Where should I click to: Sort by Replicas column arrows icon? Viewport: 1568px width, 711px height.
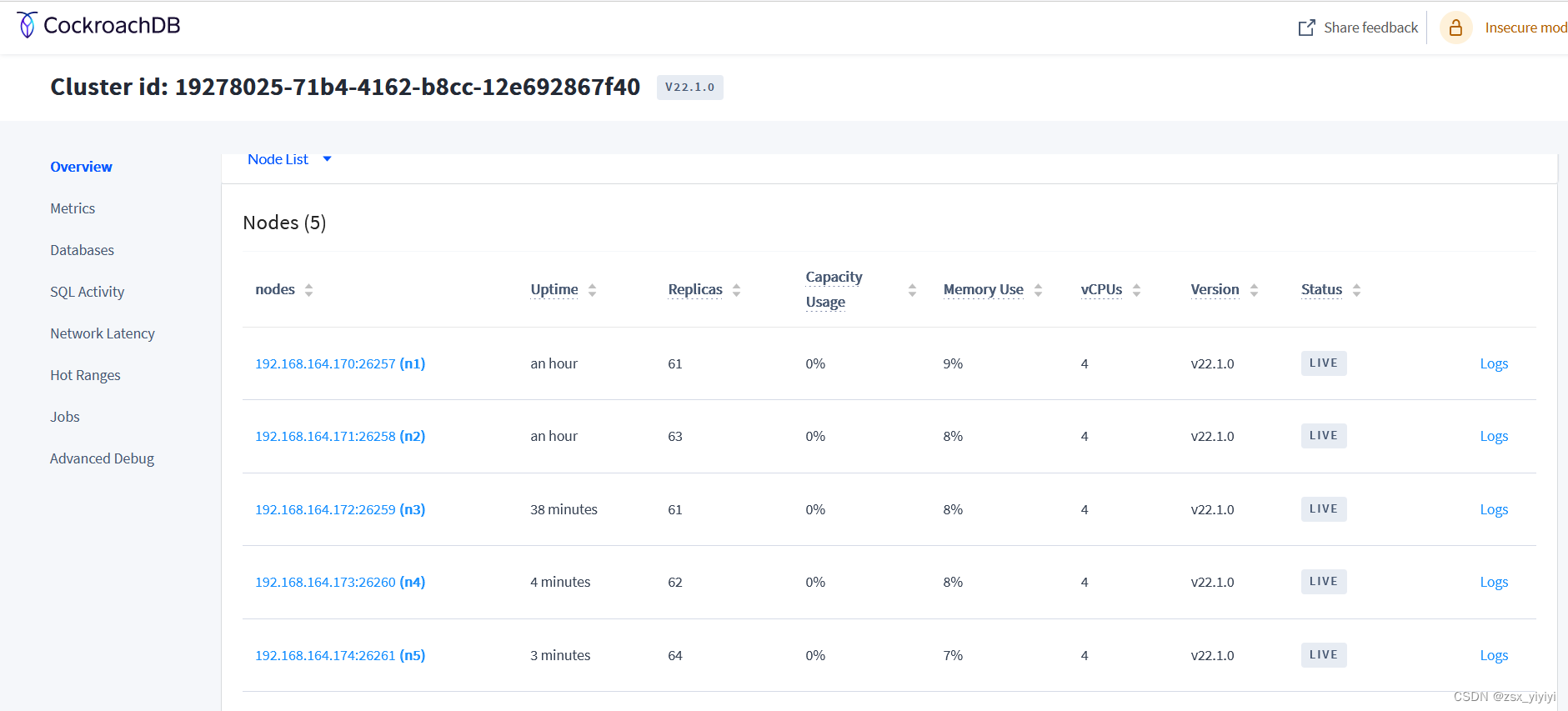click(x=736, y=290)
